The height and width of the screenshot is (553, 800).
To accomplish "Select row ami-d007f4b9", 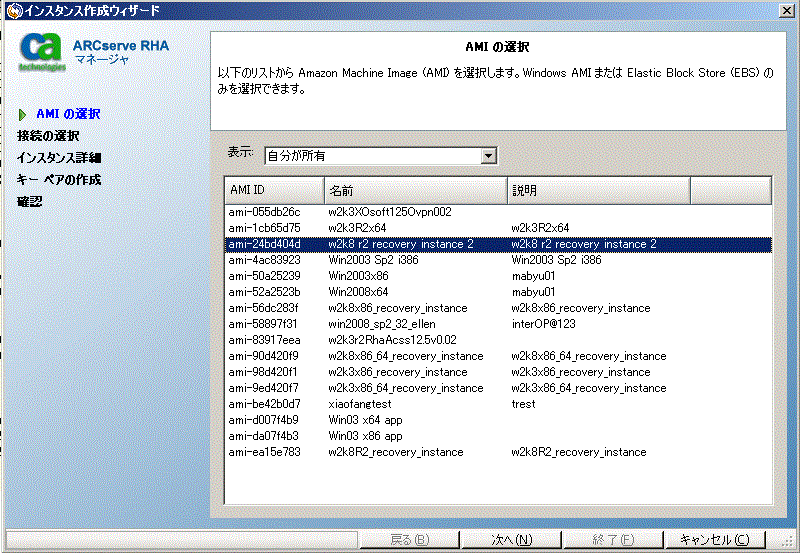I will pos(498,420).
